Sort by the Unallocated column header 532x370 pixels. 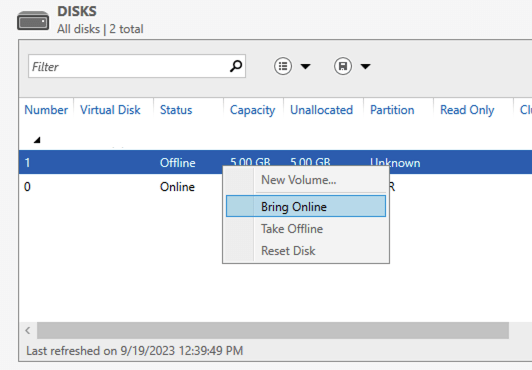coord(321,110)
